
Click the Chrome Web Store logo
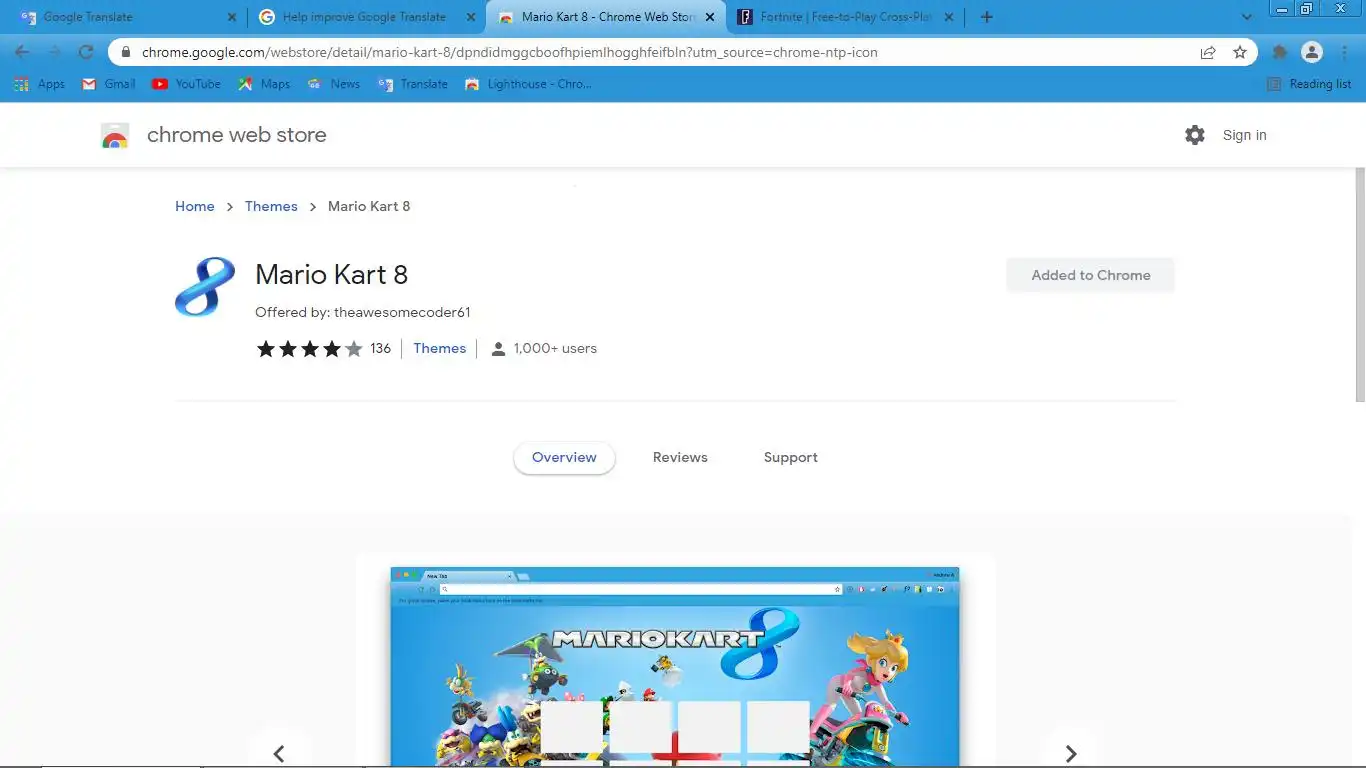pos(115,135)
